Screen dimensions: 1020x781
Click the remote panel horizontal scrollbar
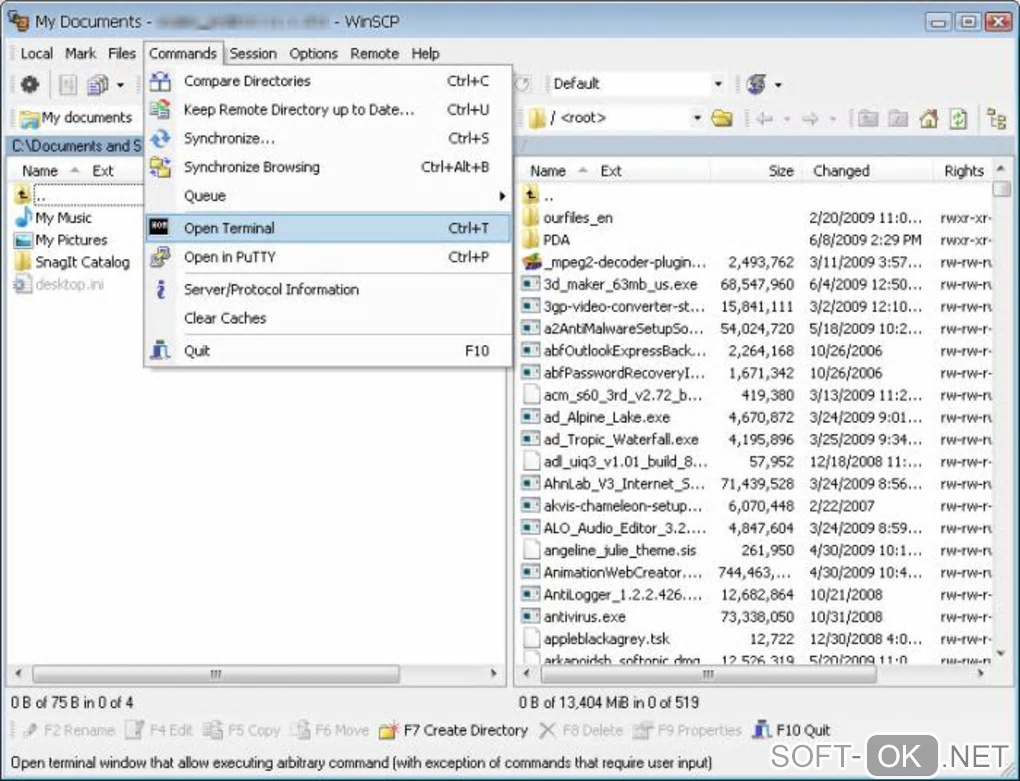click(x=708, y=674)
